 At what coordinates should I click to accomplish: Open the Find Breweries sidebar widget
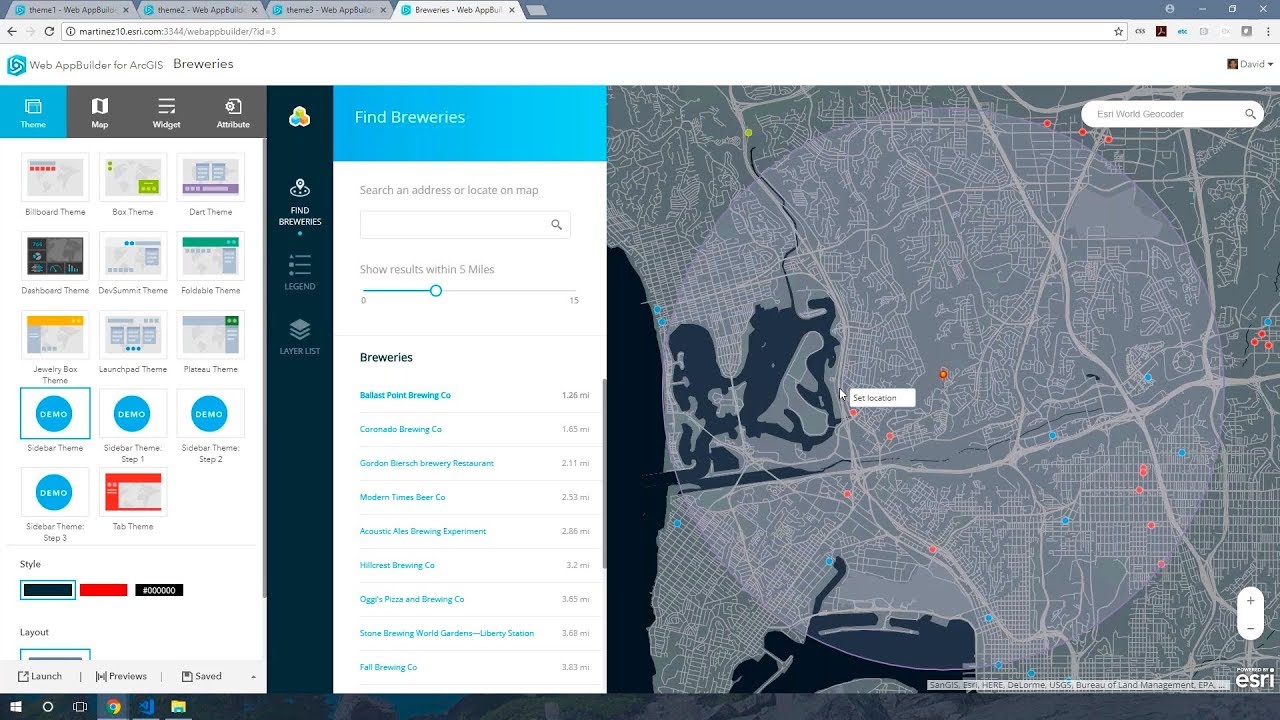[300, 205]
